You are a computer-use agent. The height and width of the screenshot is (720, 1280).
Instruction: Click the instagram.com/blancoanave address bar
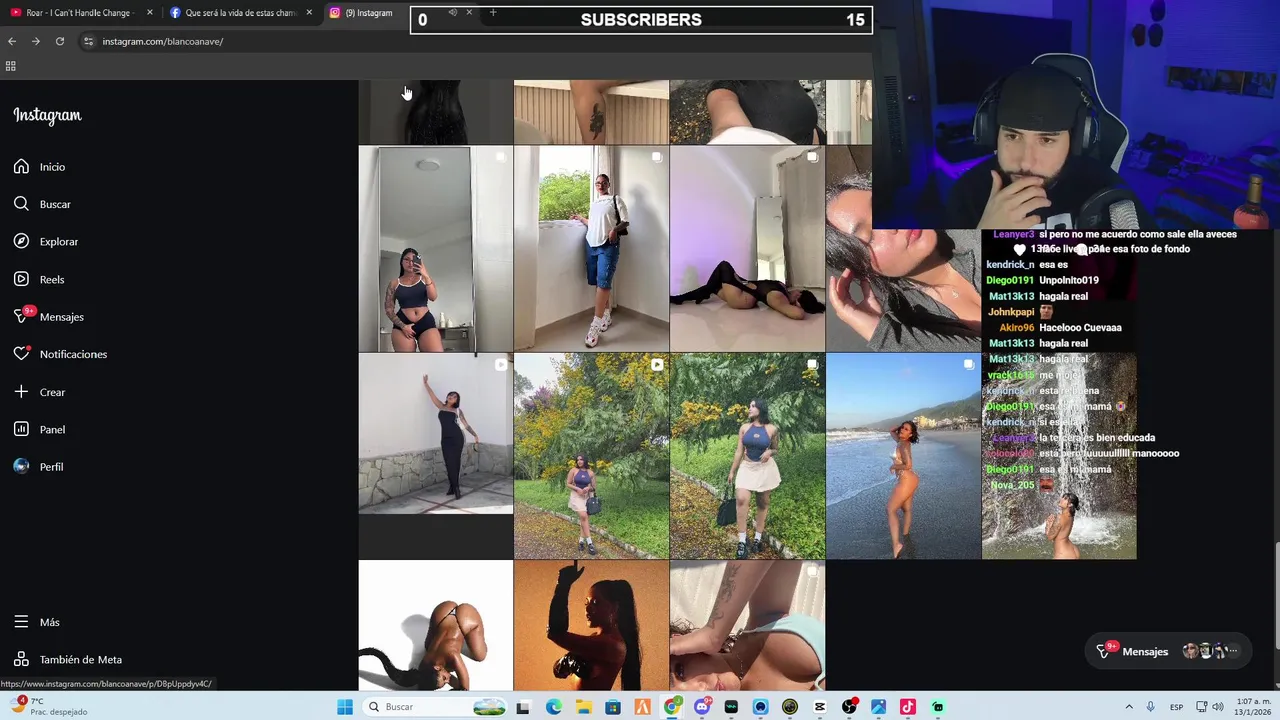click(x=162, y=41)
